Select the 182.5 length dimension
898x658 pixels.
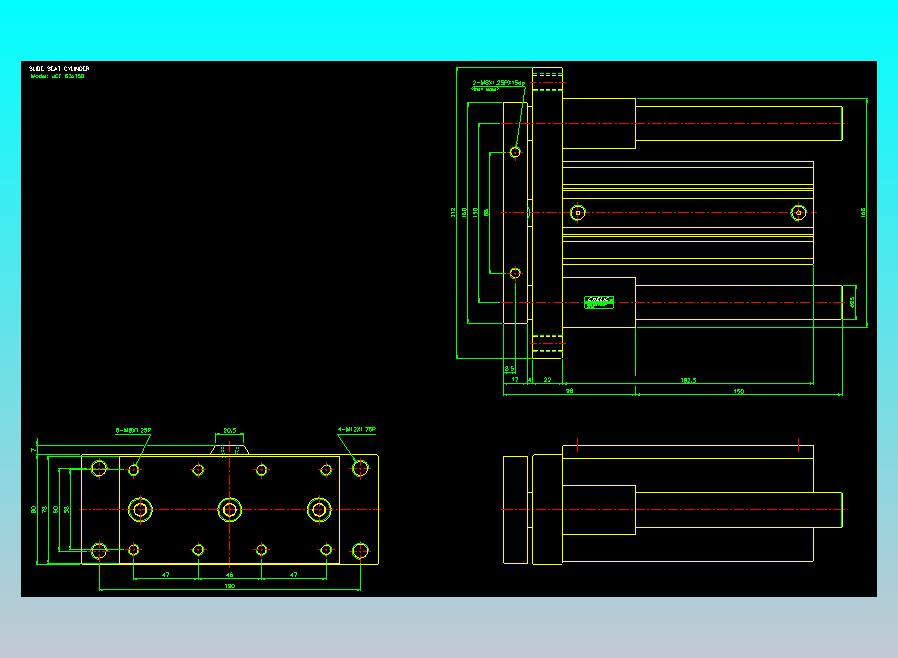tap(688, 380)
